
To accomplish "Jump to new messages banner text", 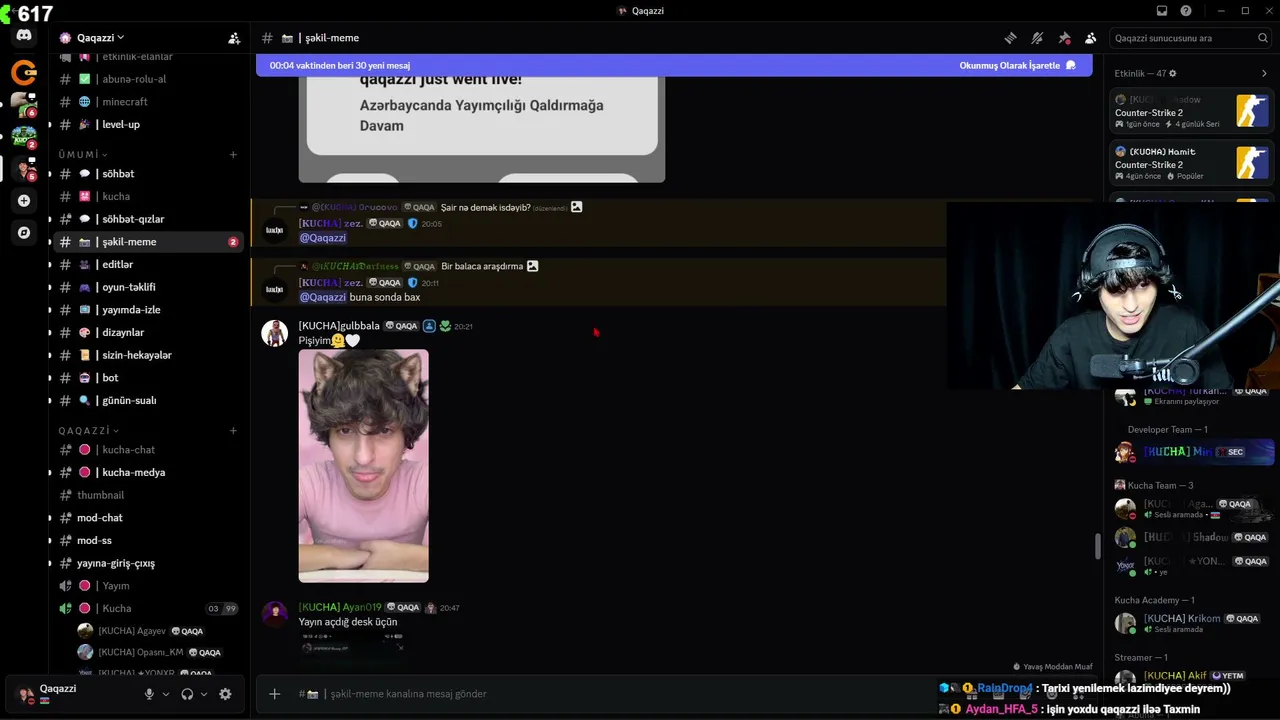I will [x=340, y=65].
